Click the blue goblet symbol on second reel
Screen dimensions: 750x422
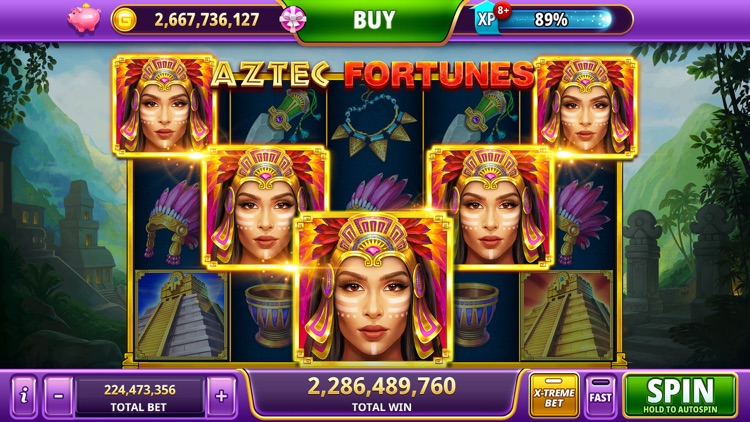point(268,314)
